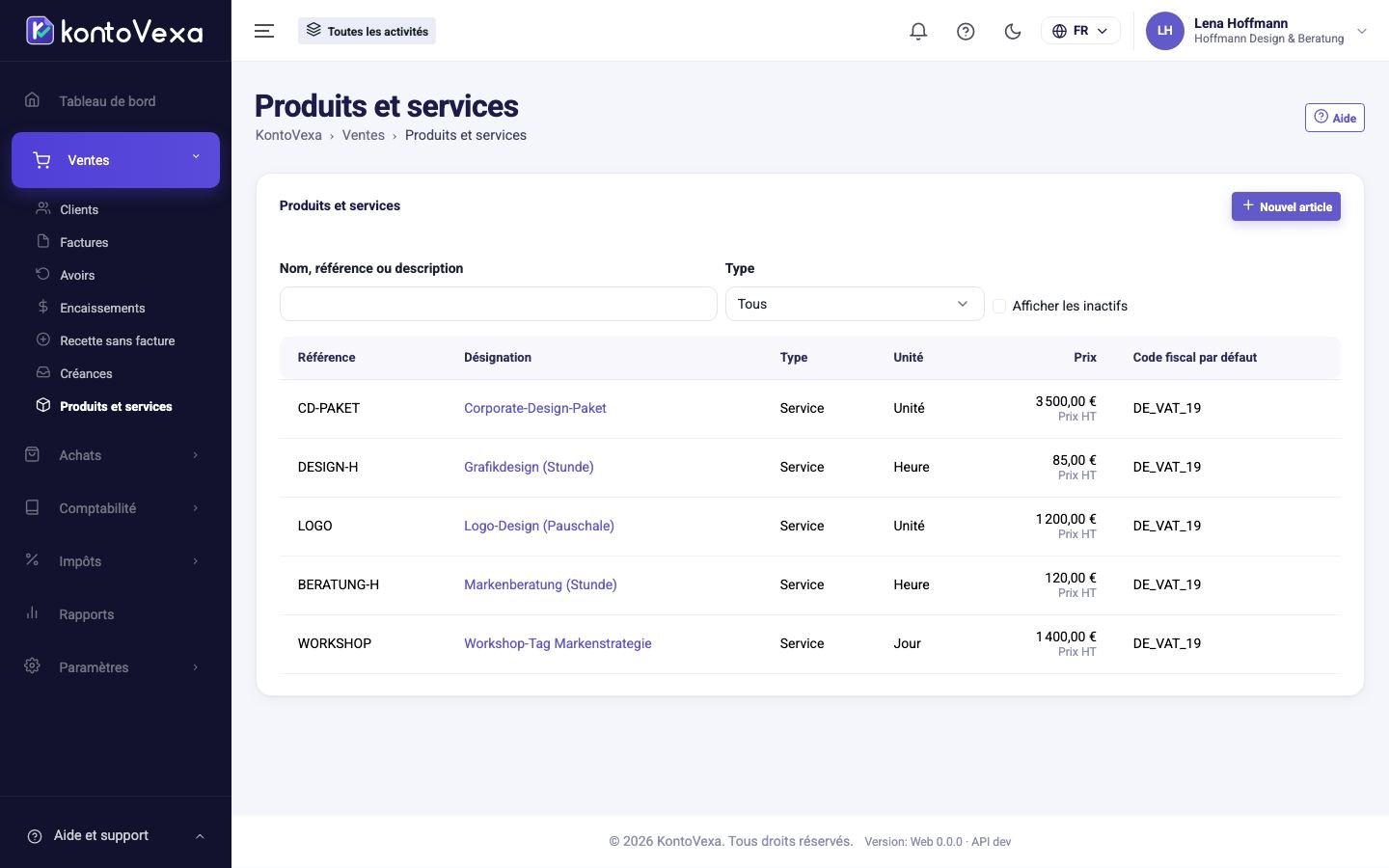Open Factures in the sidebar
Screen dimensions: 1389x868
coord(84,242)
